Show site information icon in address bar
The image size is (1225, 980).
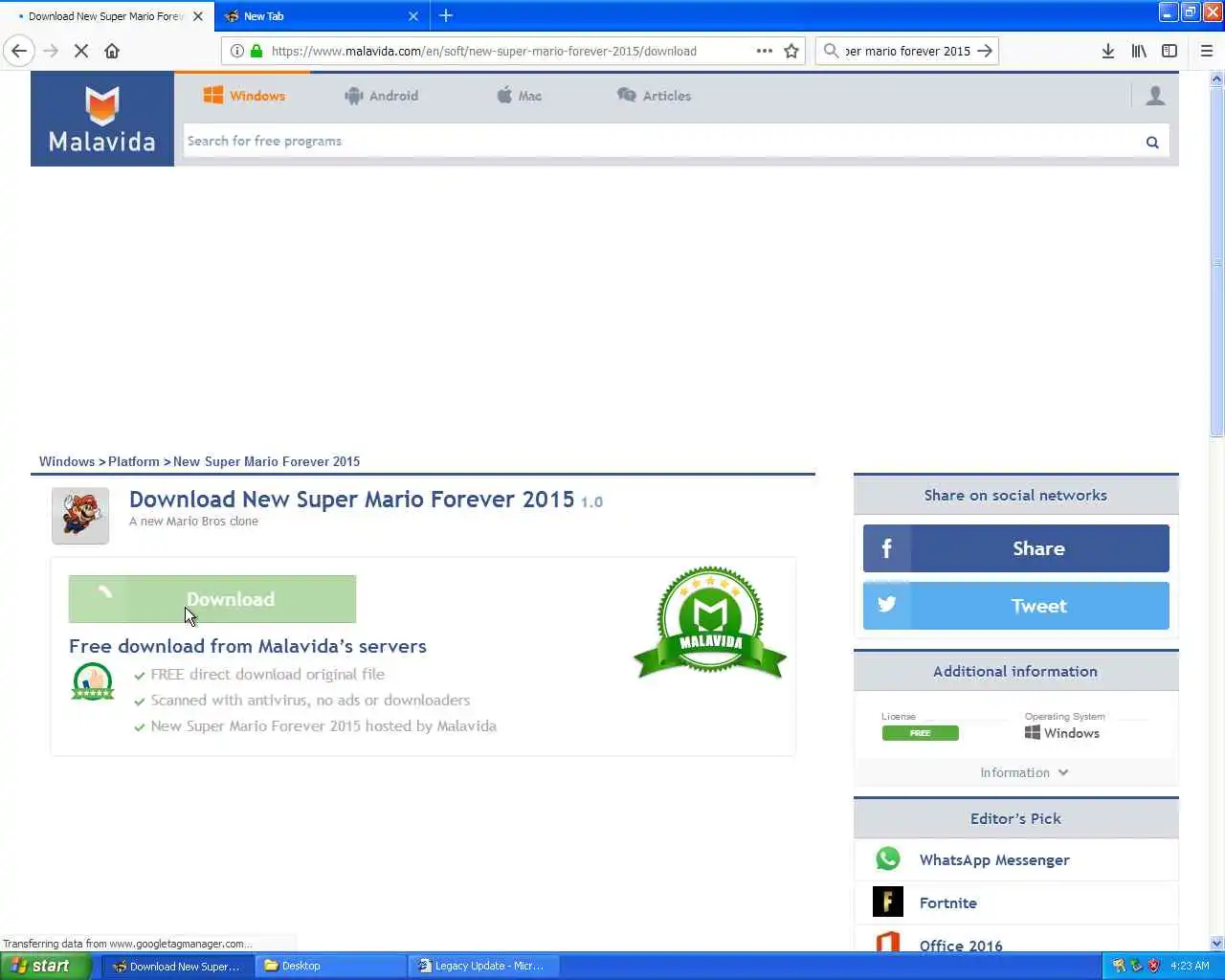point(236,51)
